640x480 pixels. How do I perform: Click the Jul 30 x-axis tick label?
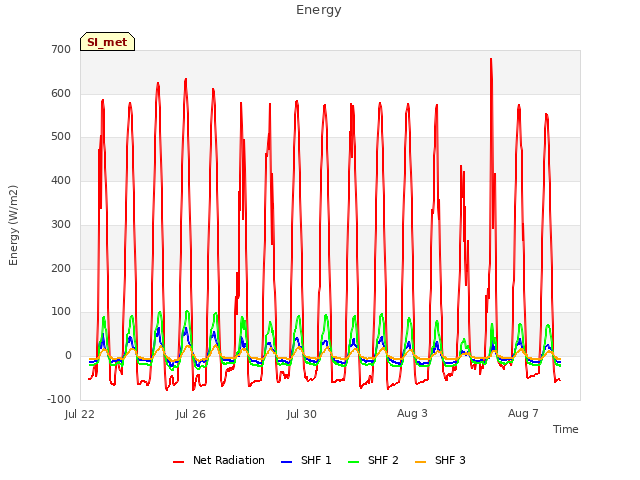click(x=302, y=414)
